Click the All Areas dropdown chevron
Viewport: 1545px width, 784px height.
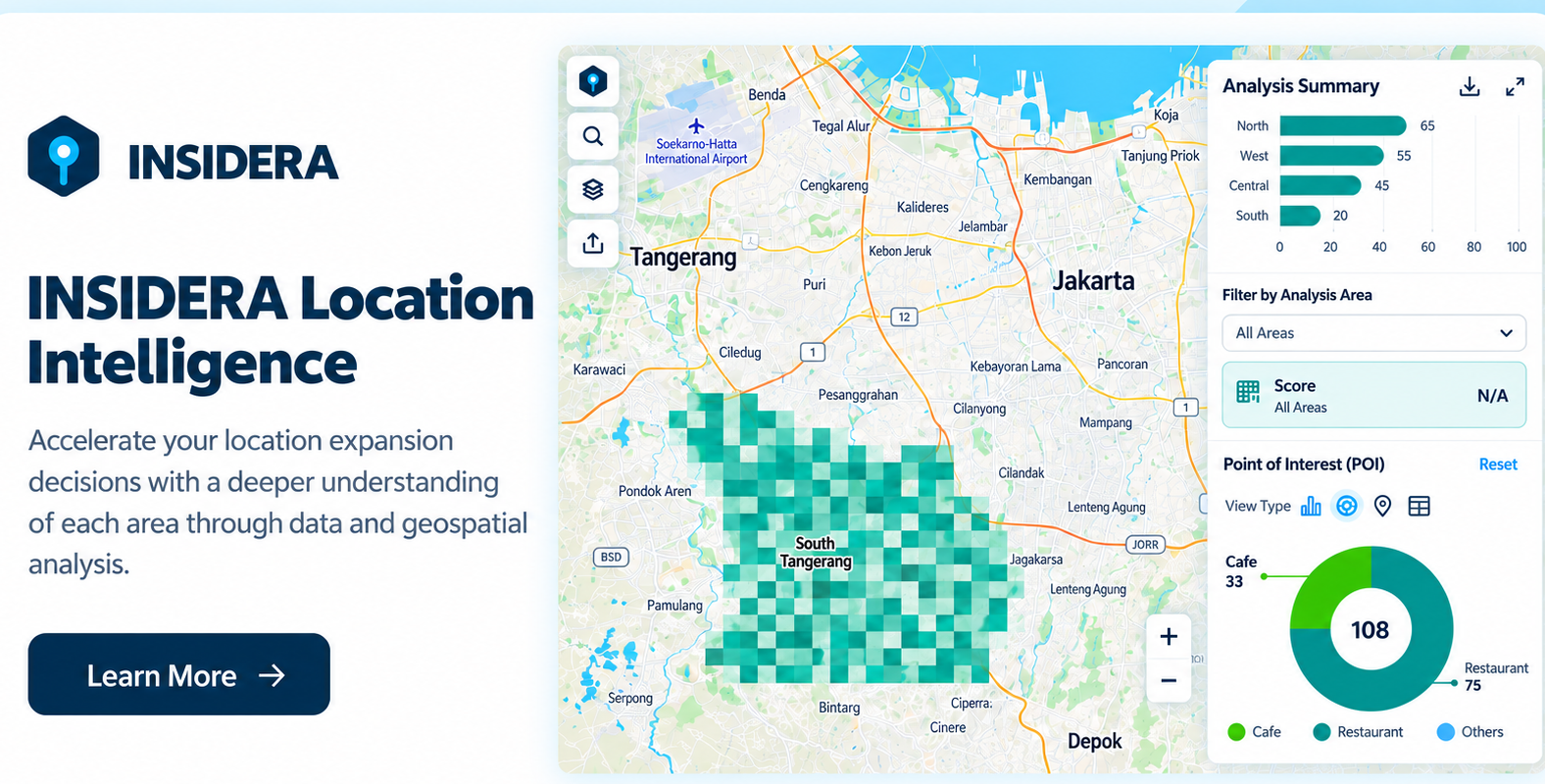(x=1506, y=333)
